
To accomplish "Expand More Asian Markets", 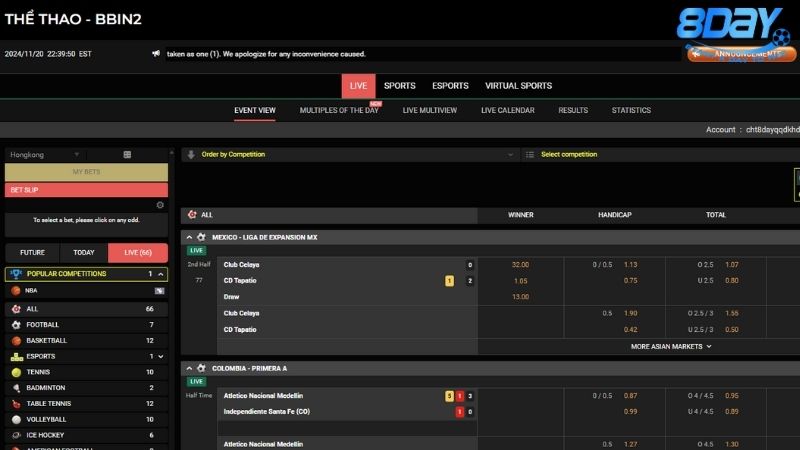I will point(671,346).
